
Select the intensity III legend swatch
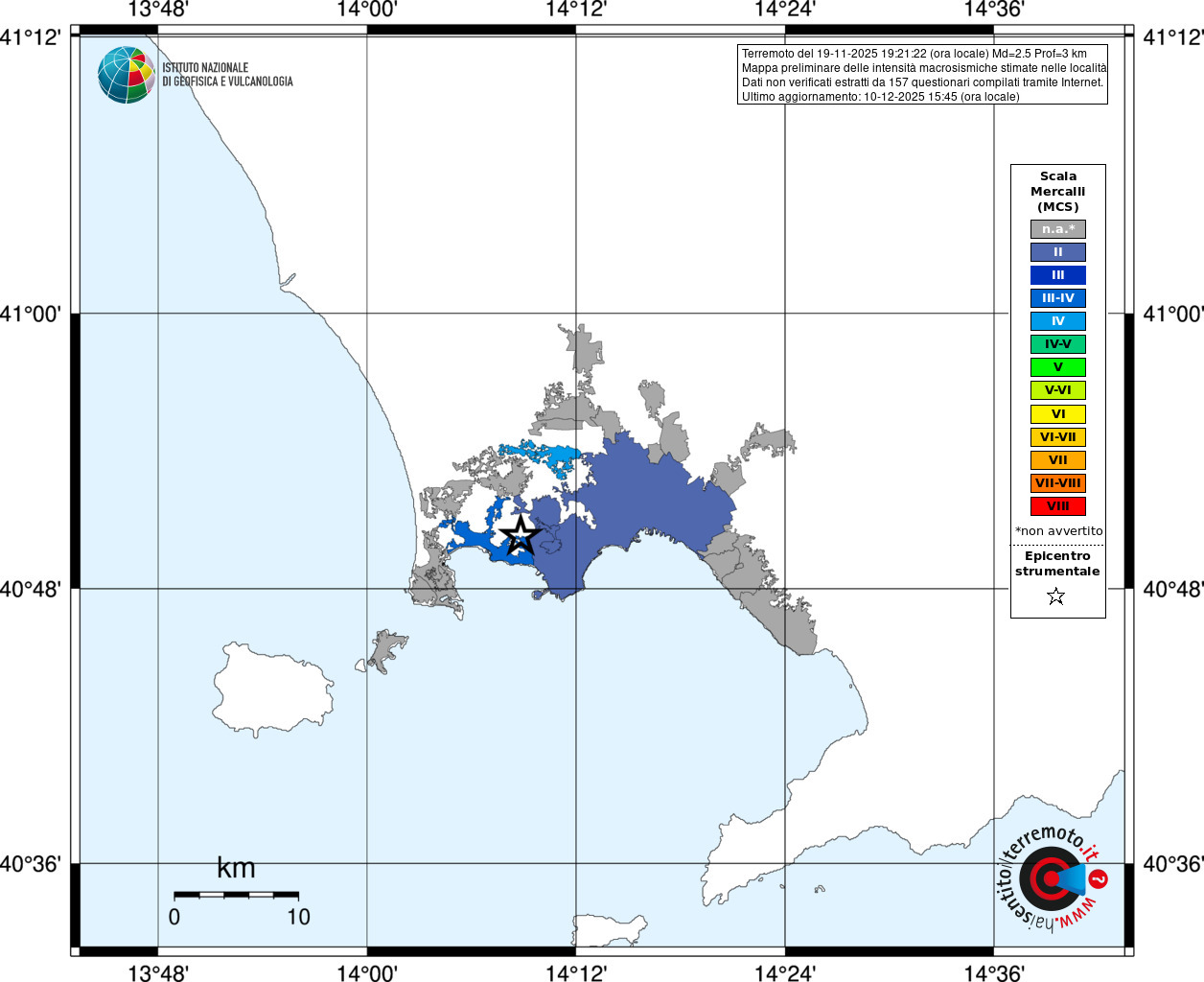(x=1058, y=275)
